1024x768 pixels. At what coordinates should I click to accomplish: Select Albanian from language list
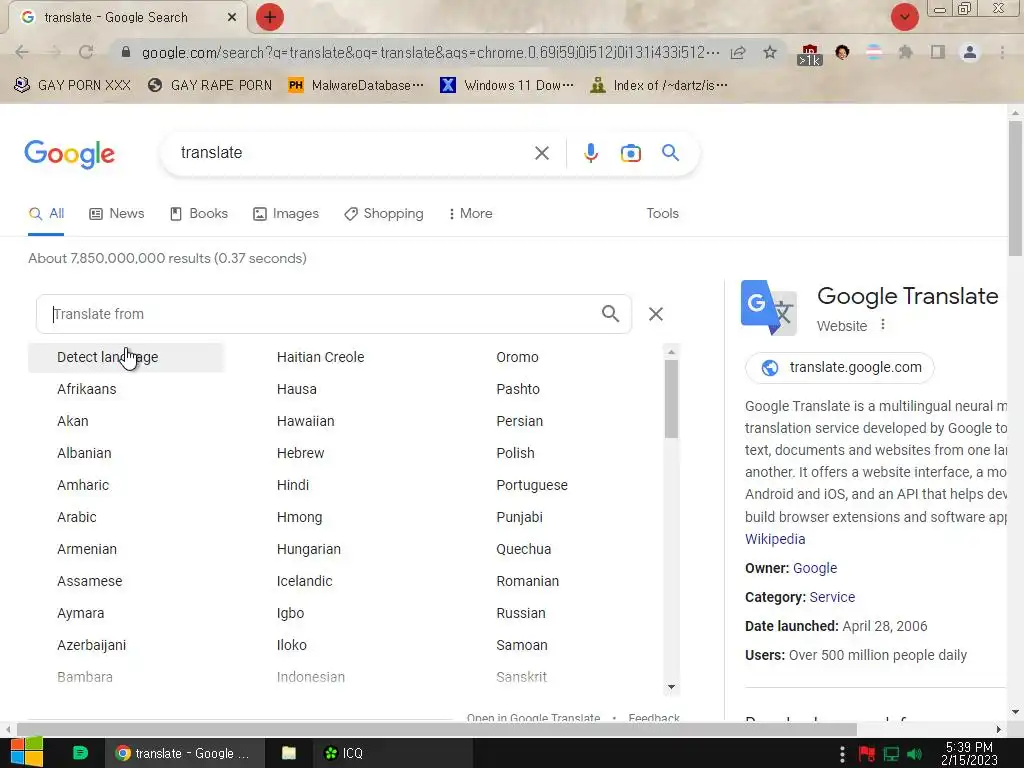click(84, 453)
